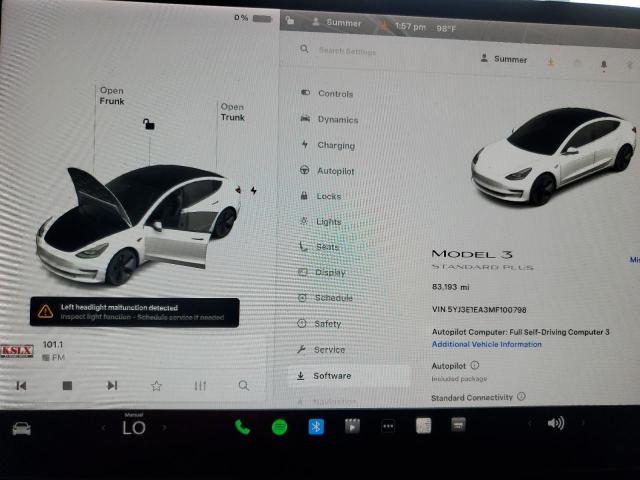This screenshot has height=480, width=640.
Task: Open the Theater video app icon
Action: (352, 426)
